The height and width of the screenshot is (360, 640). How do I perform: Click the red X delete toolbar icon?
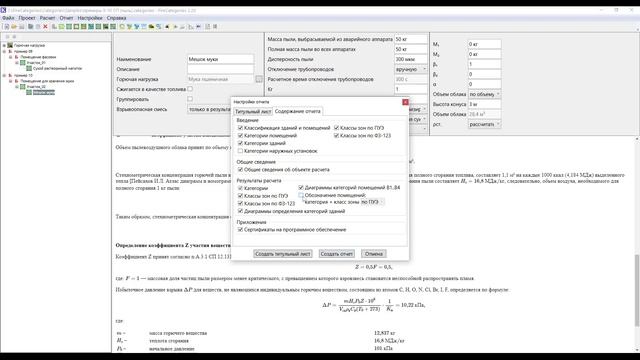[45, 27]
